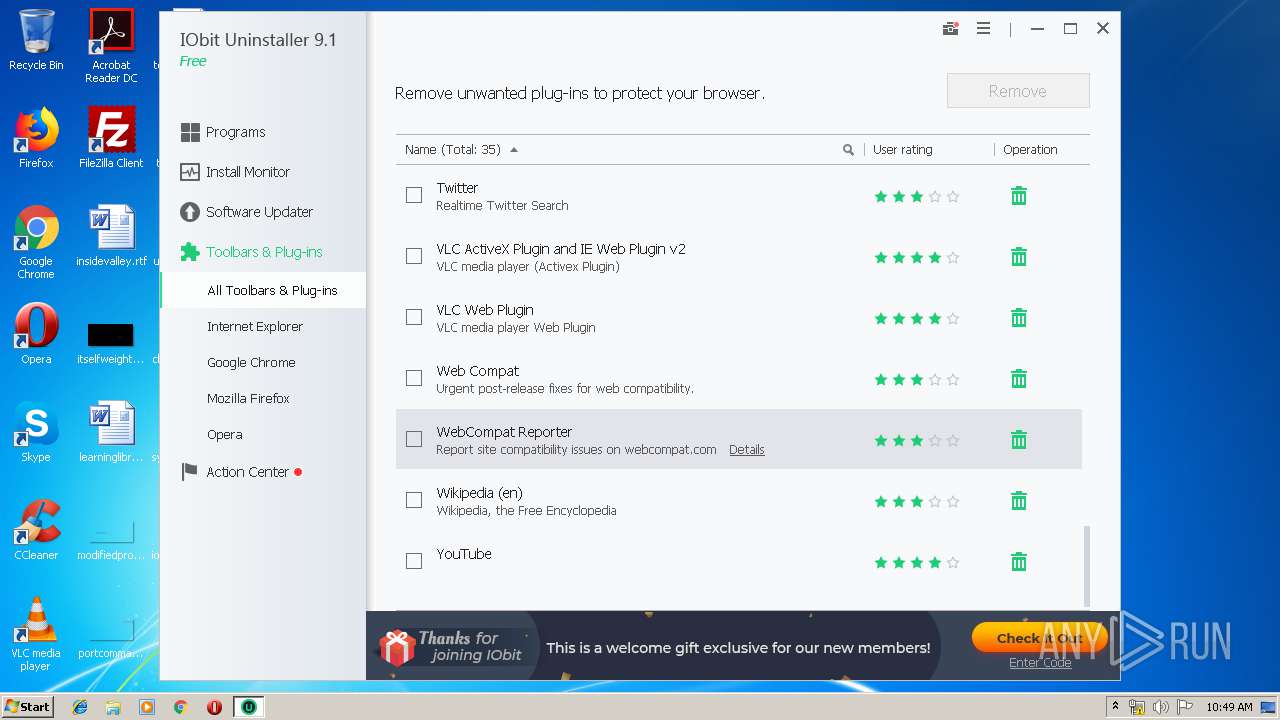Select insidevalley.rtf document icon
The width and height of the screenshot is (1280, 720).
coord(111,236)
